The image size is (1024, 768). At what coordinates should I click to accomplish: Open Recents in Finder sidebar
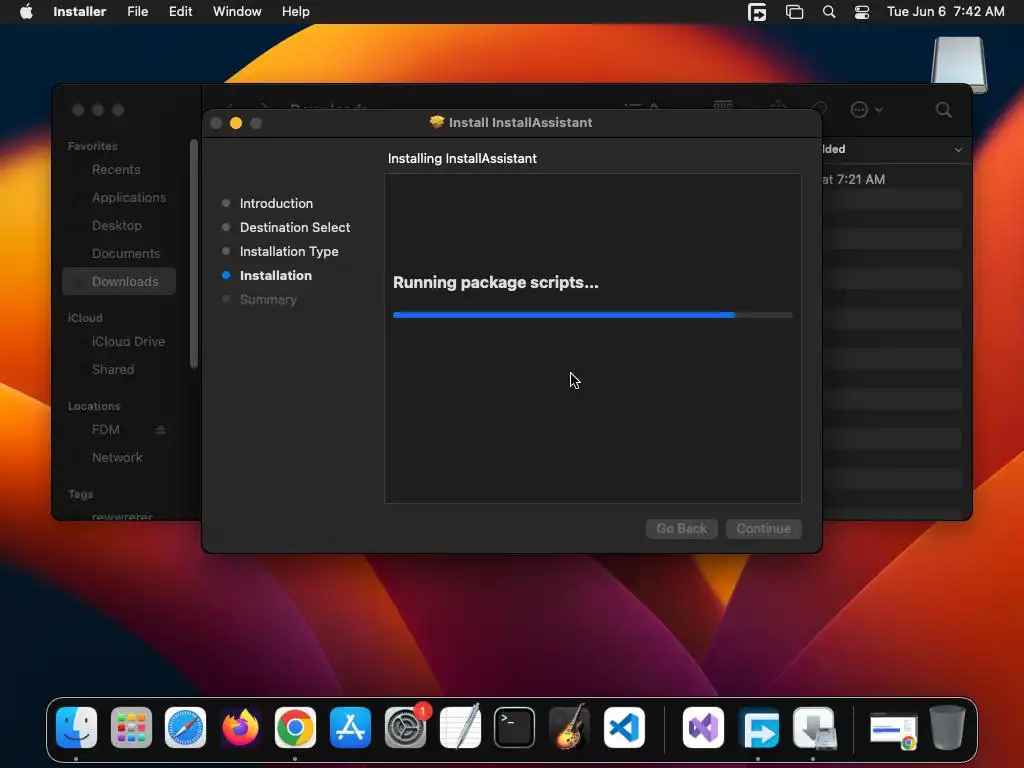coord(116,170)
